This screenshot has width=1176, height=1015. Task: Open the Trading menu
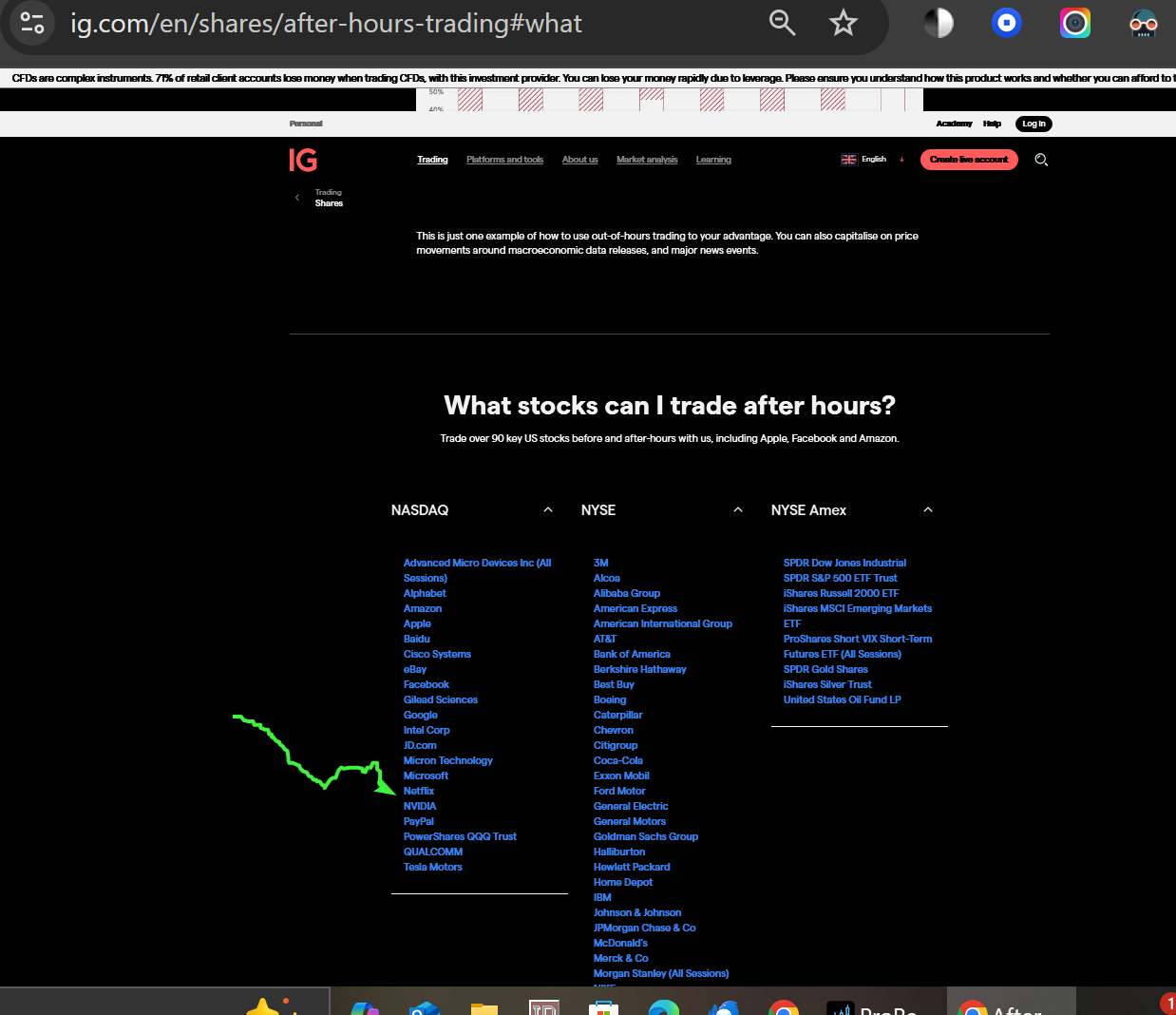pos(432,160)
